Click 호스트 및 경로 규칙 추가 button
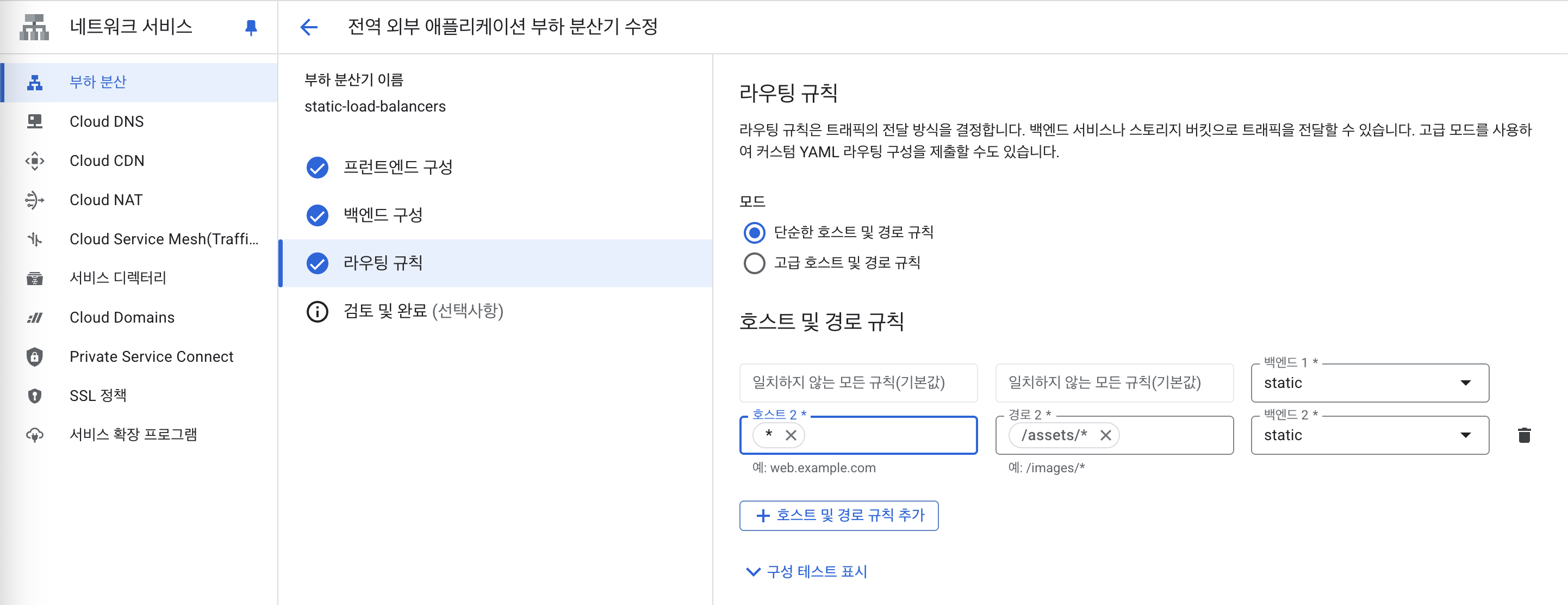The image size is (1568, 605). pos(838,515)
